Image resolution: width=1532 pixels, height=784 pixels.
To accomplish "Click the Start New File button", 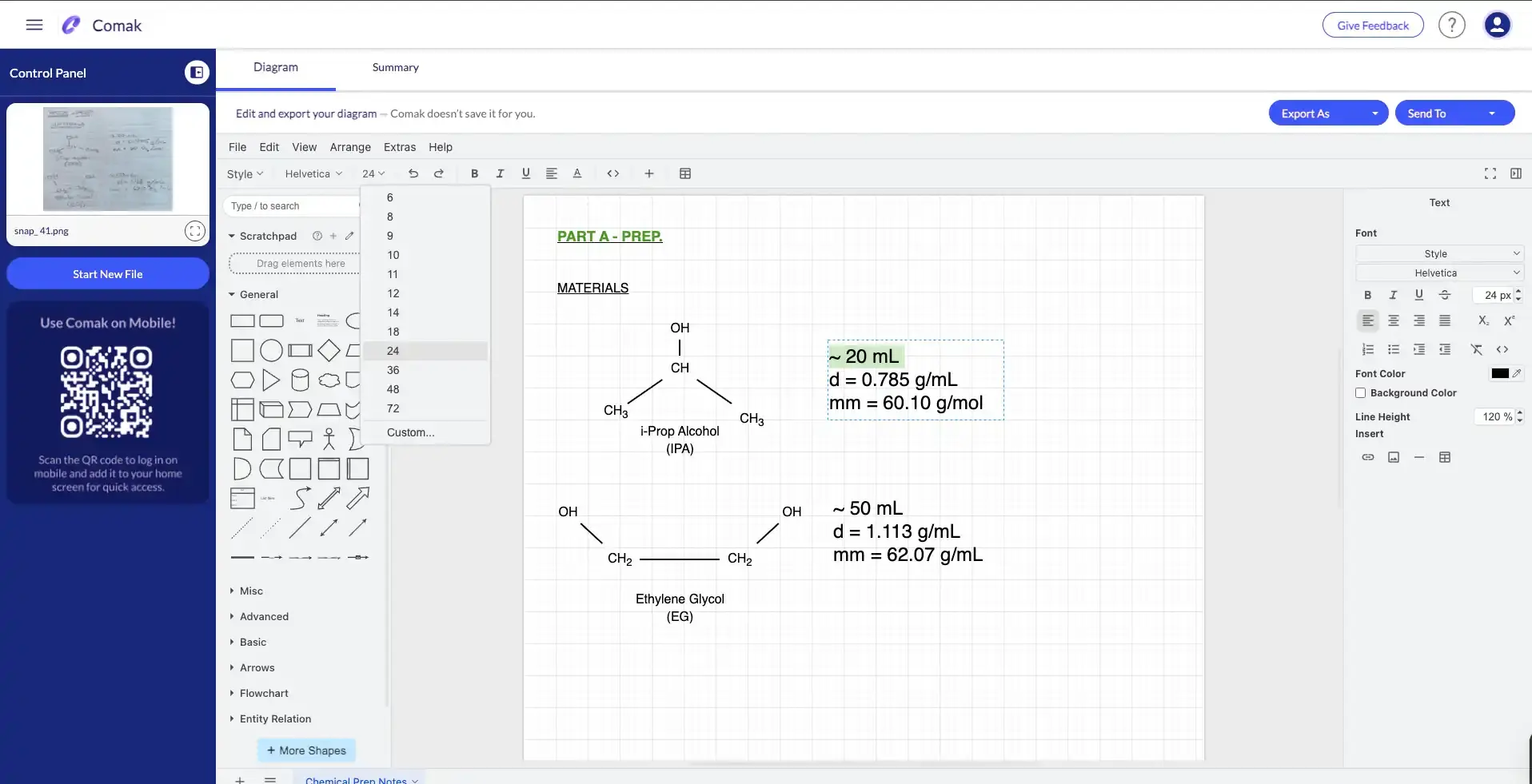I will 108,274.
